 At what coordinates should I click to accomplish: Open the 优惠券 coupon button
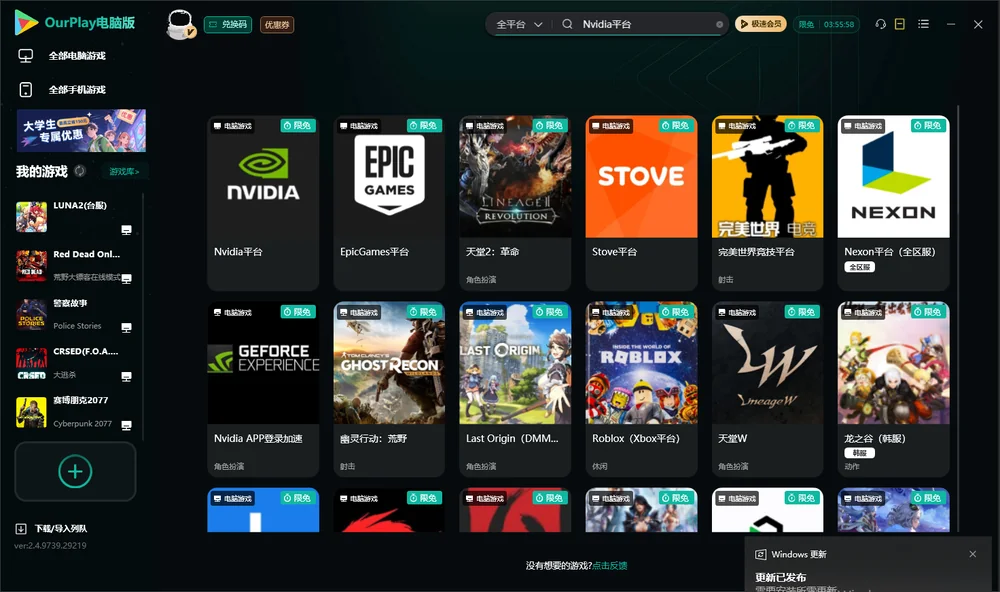[277, 25]
